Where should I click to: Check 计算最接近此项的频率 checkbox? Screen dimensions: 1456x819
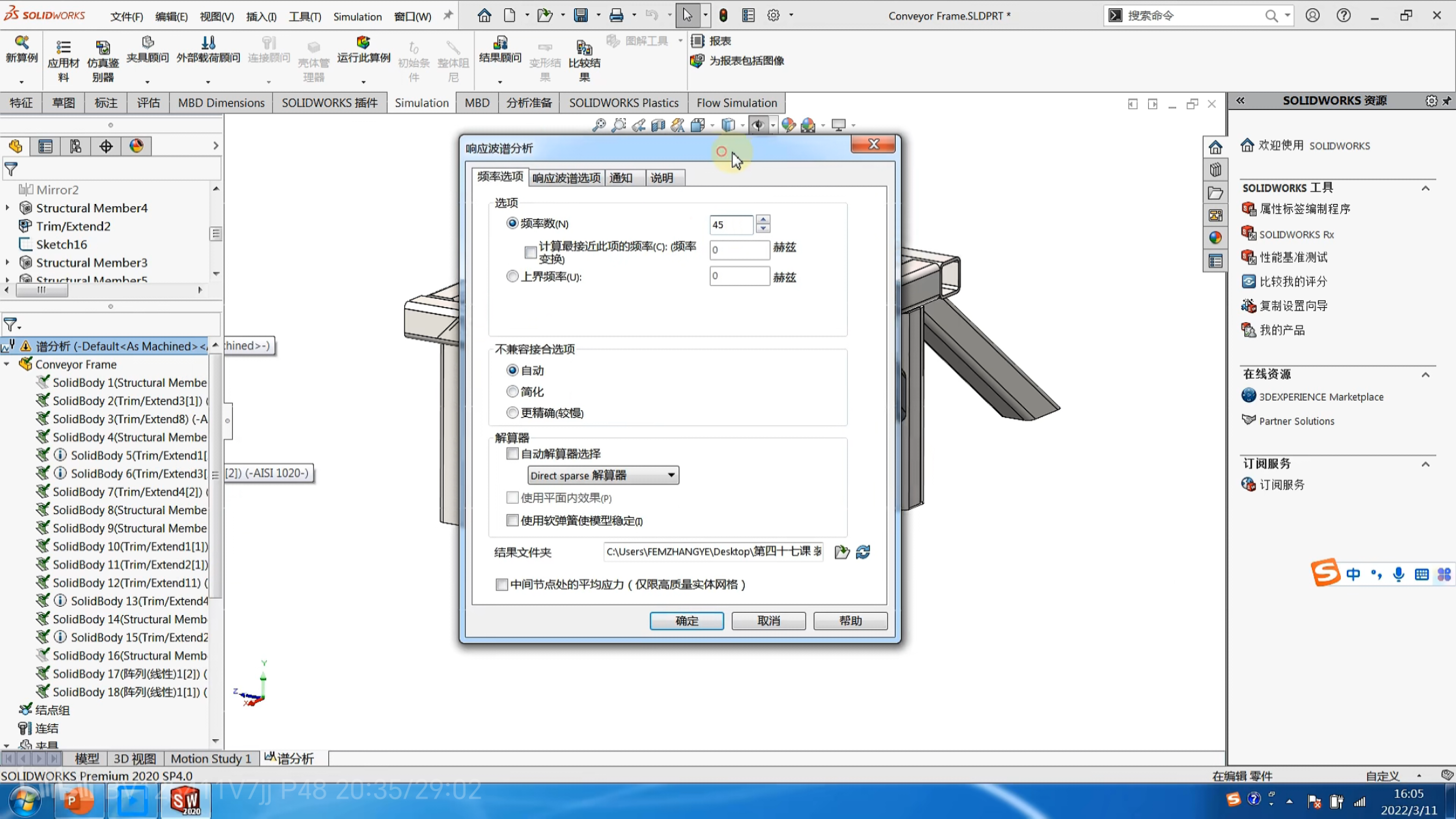pos(530,253)
